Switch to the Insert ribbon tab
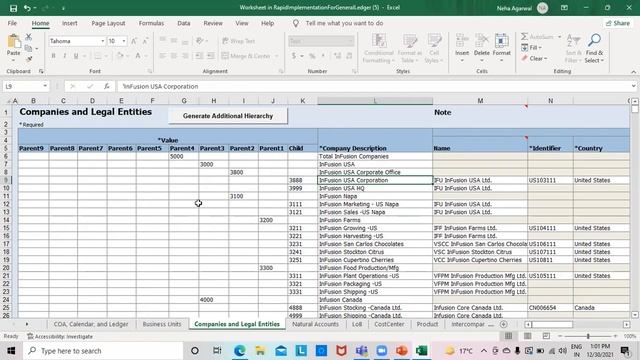This screenshot has height=360, width=640. coord(69,23)
